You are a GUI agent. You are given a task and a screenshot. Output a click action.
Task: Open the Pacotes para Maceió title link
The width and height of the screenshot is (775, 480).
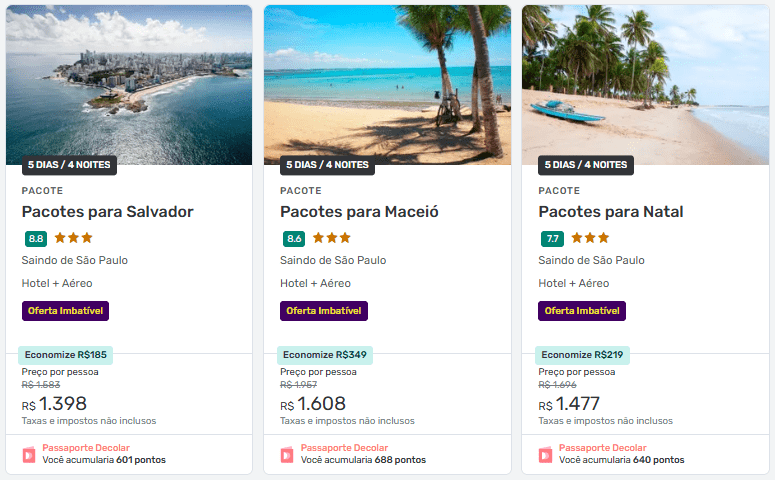click(359, 212)
